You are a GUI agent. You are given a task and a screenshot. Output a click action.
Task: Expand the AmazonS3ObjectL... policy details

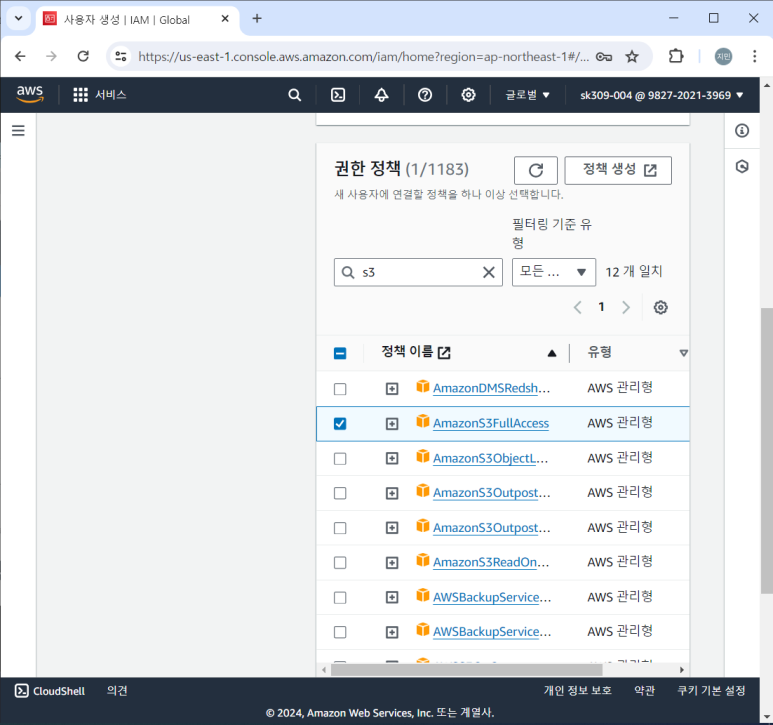[x=391, y=458]
